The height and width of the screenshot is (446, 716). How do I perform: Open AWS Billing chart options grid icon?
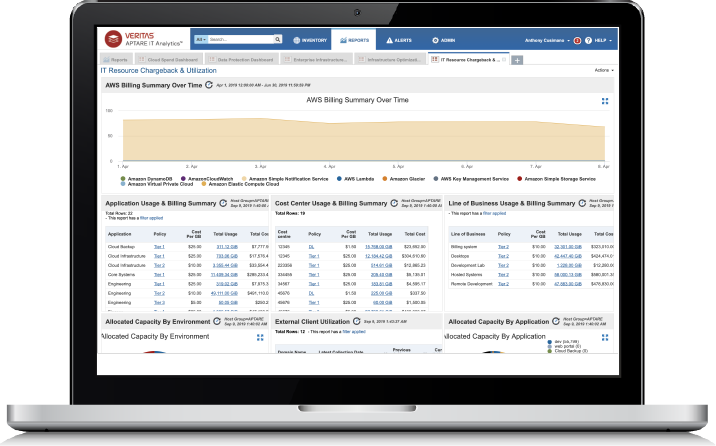(x=605, y=101)
